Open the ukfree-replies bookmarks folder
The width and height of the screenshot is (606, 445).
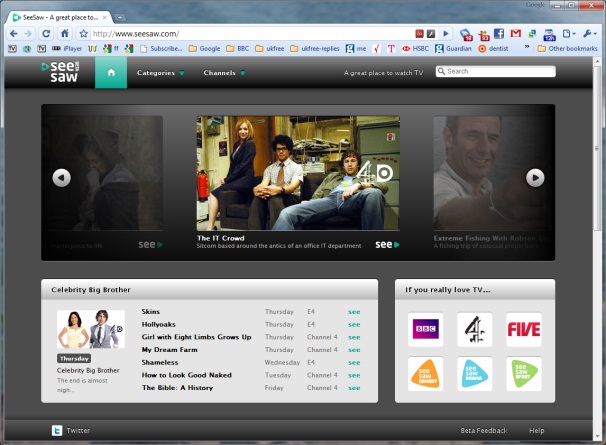315,48
